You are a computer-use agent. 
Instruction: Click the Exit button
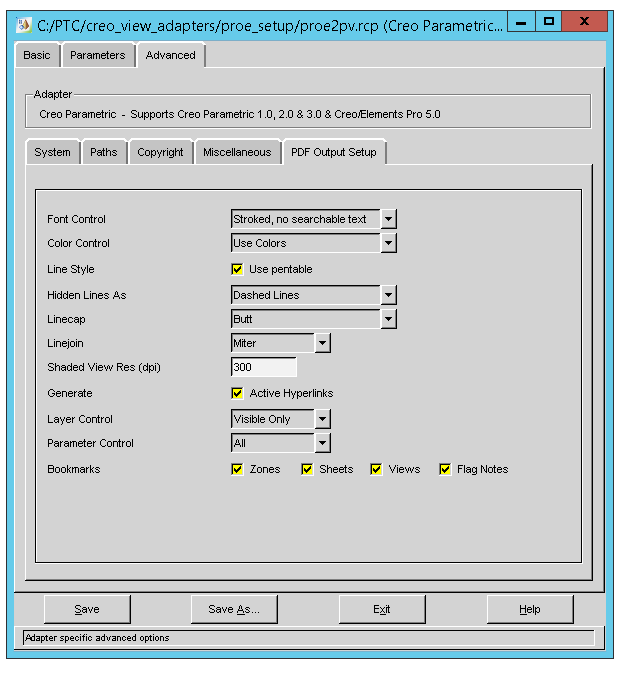[x=382, y=609]
